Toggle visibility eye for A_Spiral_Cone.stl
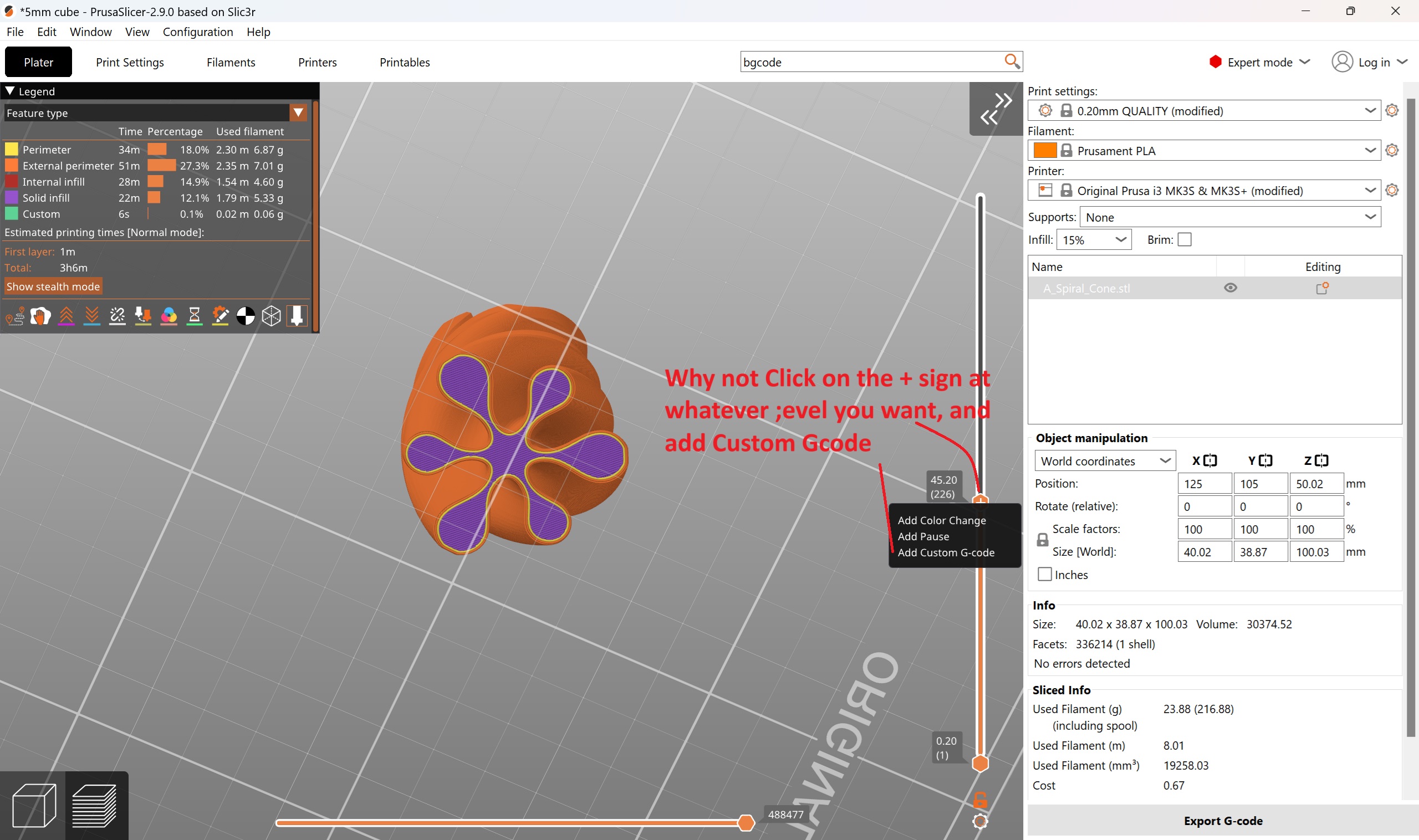This screenshot has height=840, width=1419. click(x=1230, y=288)
